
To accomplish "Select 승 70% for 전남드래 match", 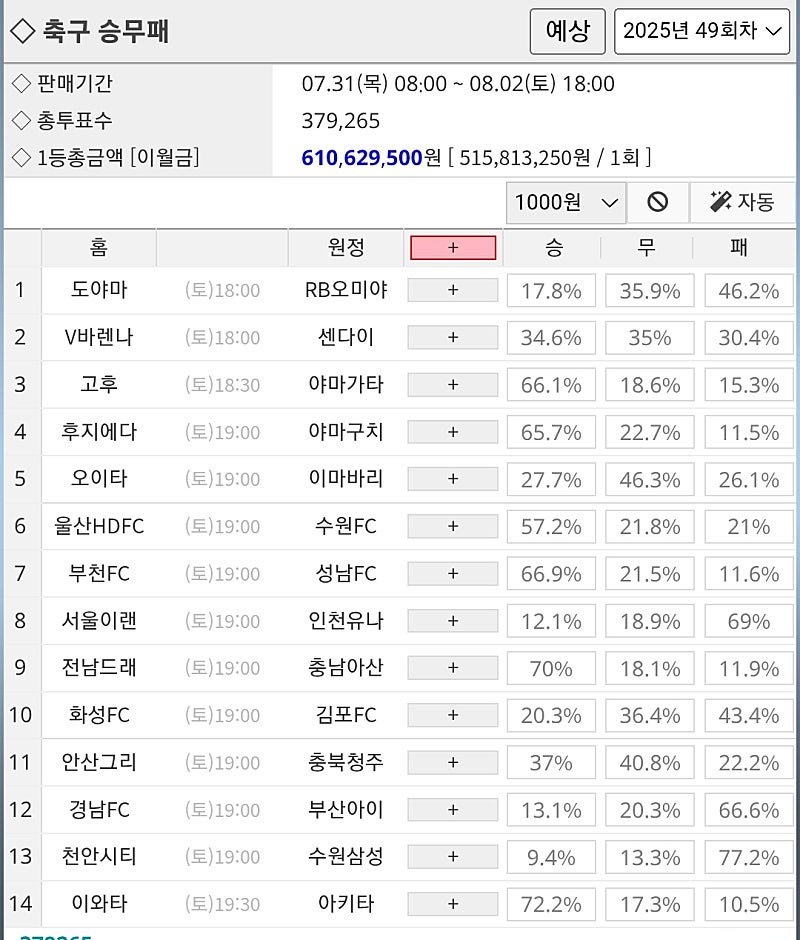I will [x=551, y=668].
